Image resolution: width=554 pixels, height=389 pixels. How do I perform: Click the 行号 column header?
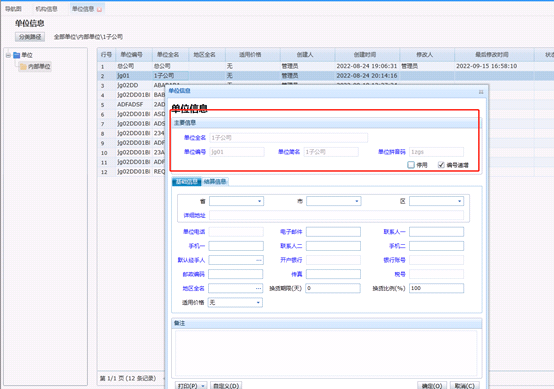coord(106,55)
